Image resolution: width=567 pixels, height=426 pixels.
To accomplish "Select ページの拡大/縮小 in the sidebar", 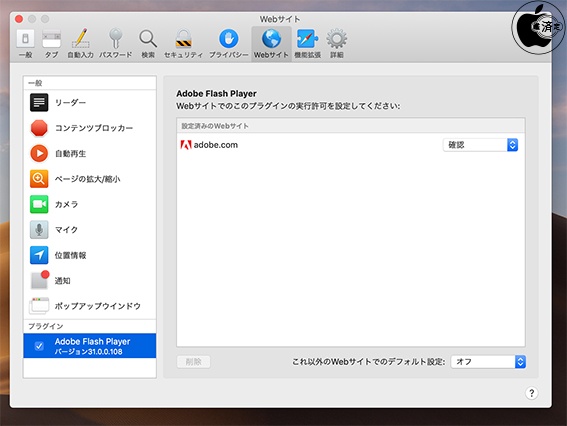I will [90, 179].
